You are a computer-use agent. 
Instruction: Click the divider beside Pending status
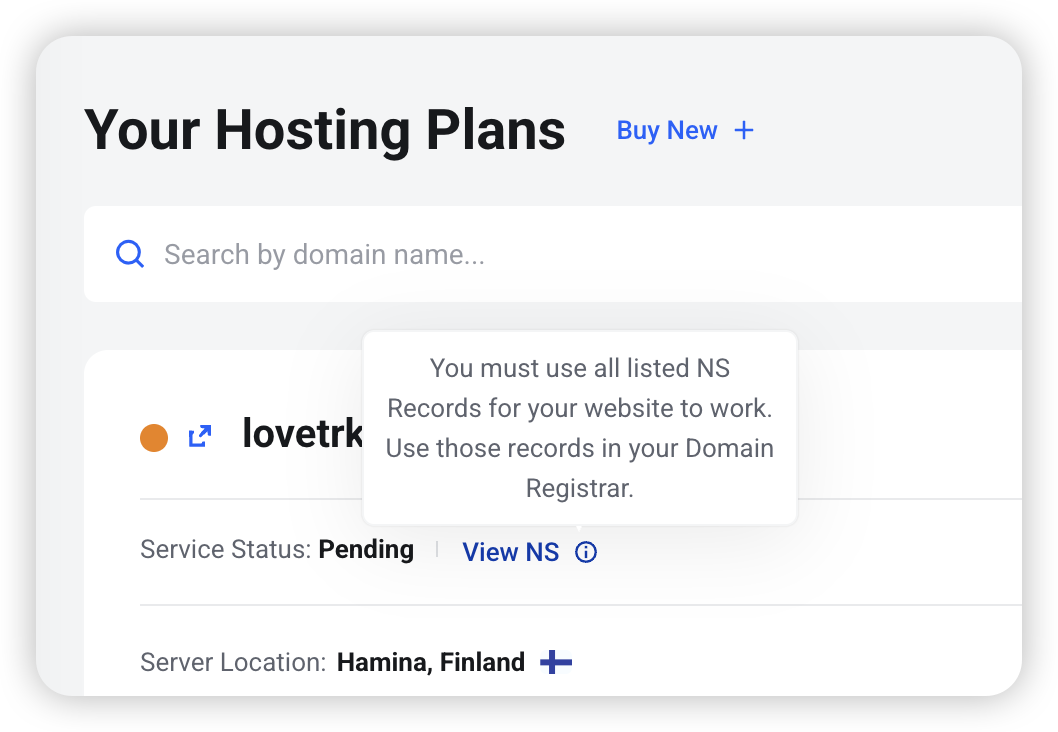tap(437, 550)
